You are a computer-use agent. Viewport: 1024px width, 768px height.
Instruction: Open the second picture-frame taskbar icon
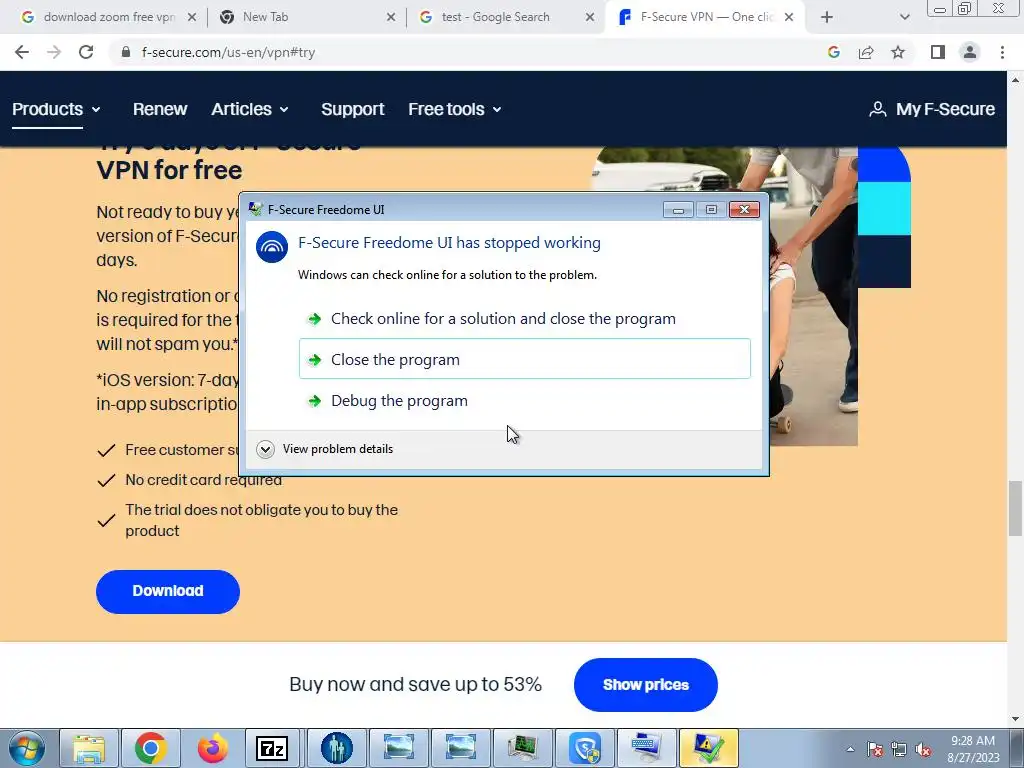click(x=460, y=748)
